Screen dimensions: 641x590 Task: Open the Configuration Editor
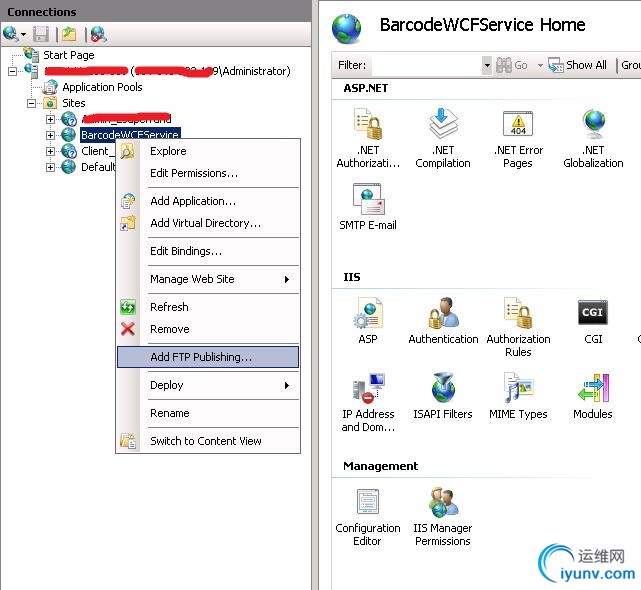point(368,516)
